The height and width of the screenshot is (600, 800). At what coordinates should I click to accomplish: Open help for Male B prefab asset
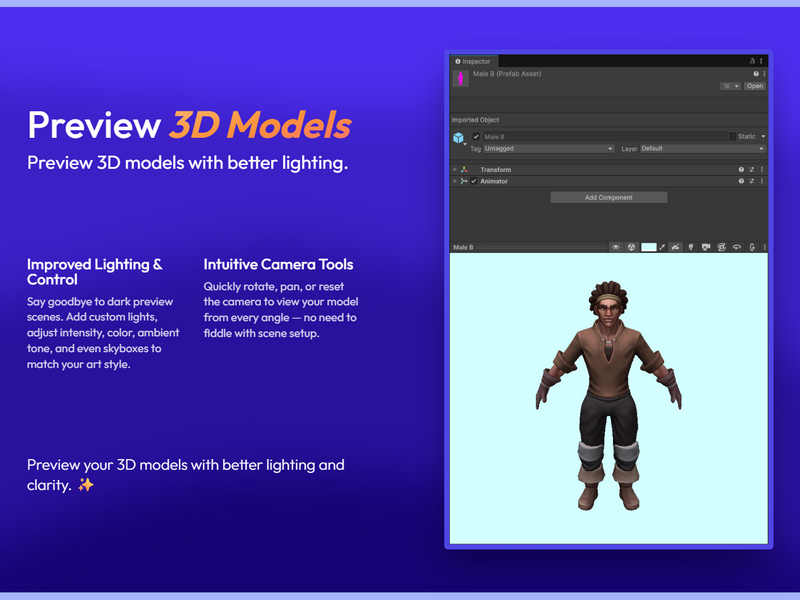tap(756, 74)
